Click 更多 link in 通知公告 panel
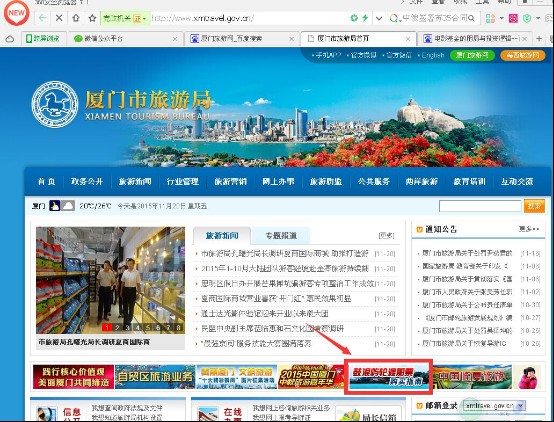The height and width of the screenshot is (422, 554). [529, 229]
